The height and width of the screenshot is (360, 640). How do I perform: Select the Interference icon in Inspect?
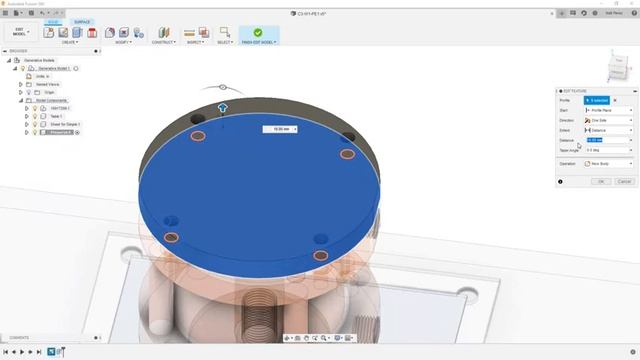pos(204,32)
